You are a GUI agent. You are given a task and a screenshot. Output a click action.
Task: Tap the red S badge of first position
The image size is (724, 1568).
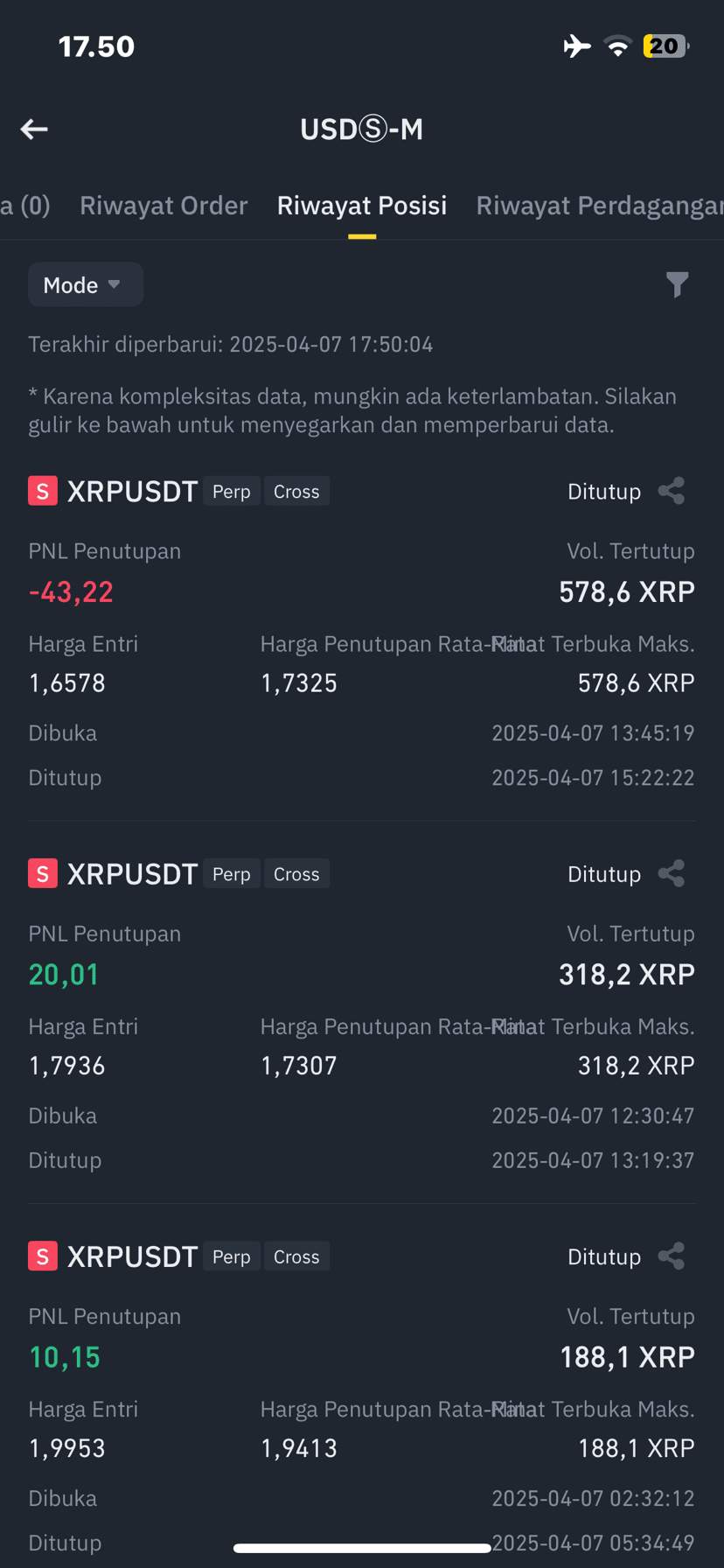[43, 491]
